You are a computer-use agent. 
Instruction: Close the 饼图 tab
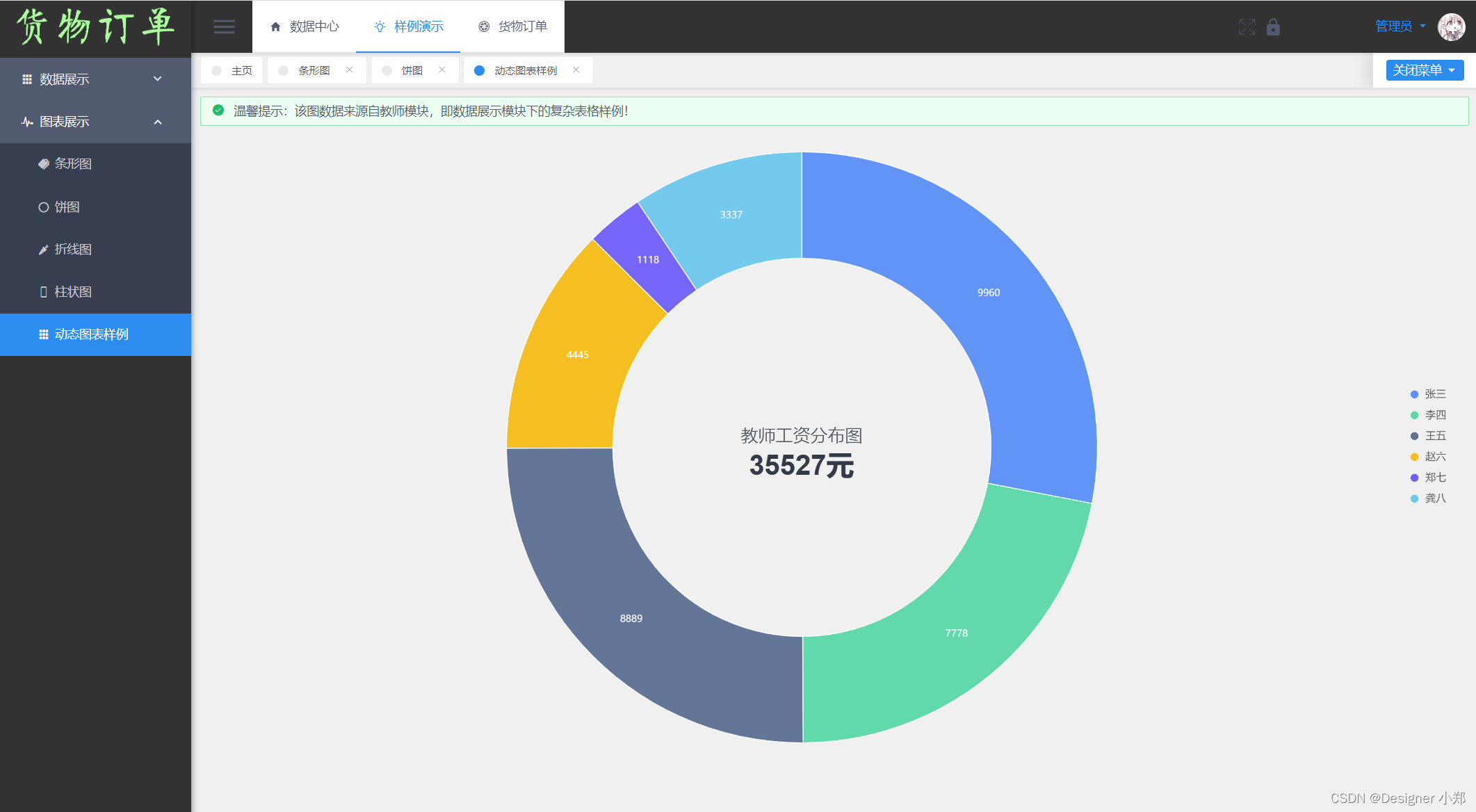coord(442,70)
